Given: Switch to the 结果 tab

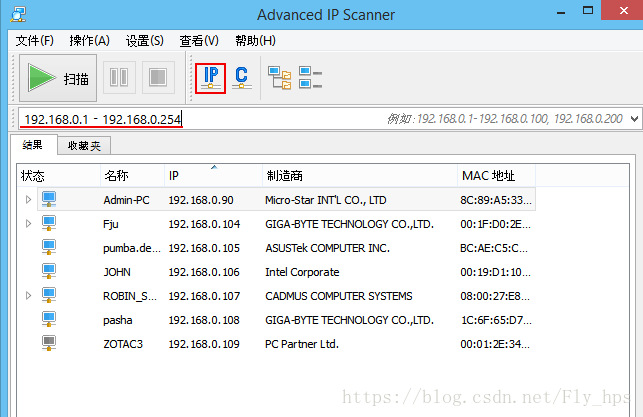Looking at the screenshot, I should pyautogui.click(x=33, y=145).
